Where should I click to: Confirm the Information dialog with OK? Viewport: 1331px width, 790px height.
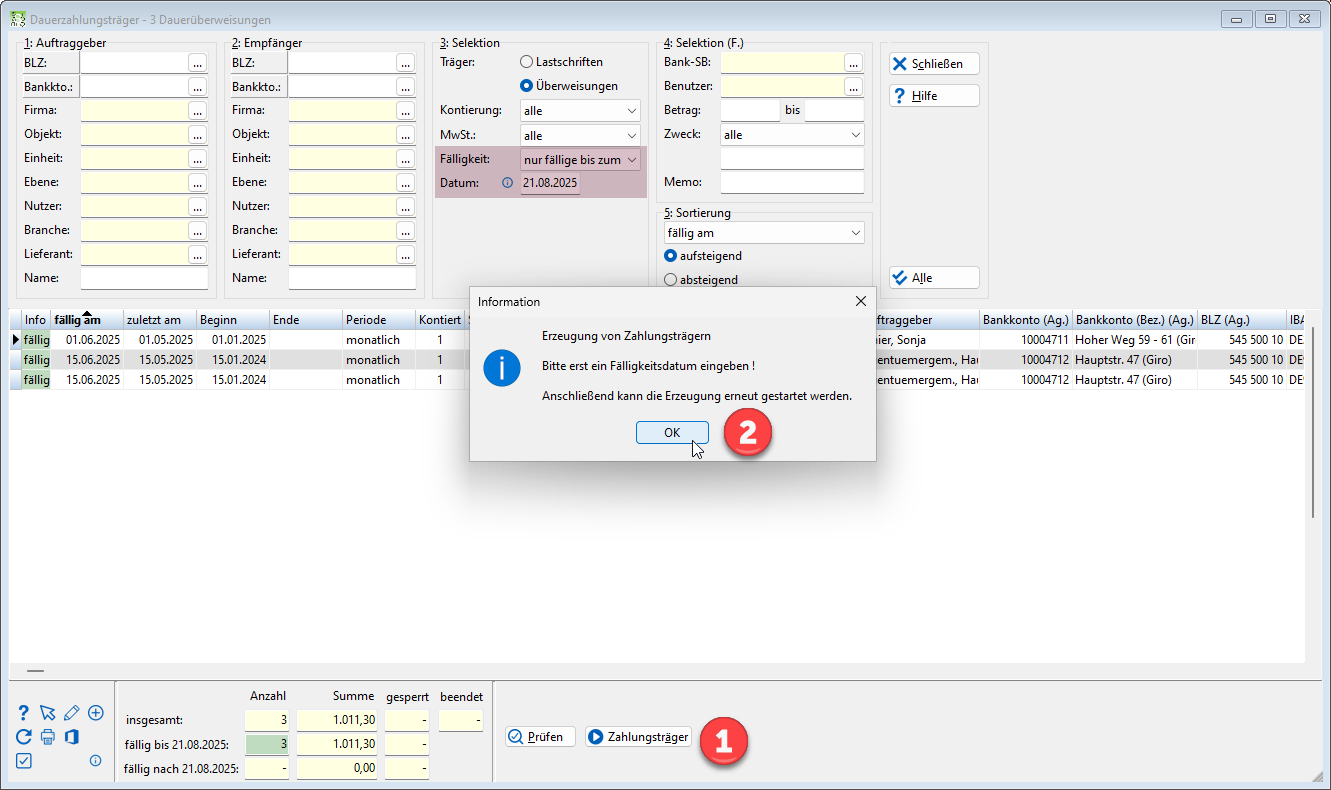(x=672, y=432)
